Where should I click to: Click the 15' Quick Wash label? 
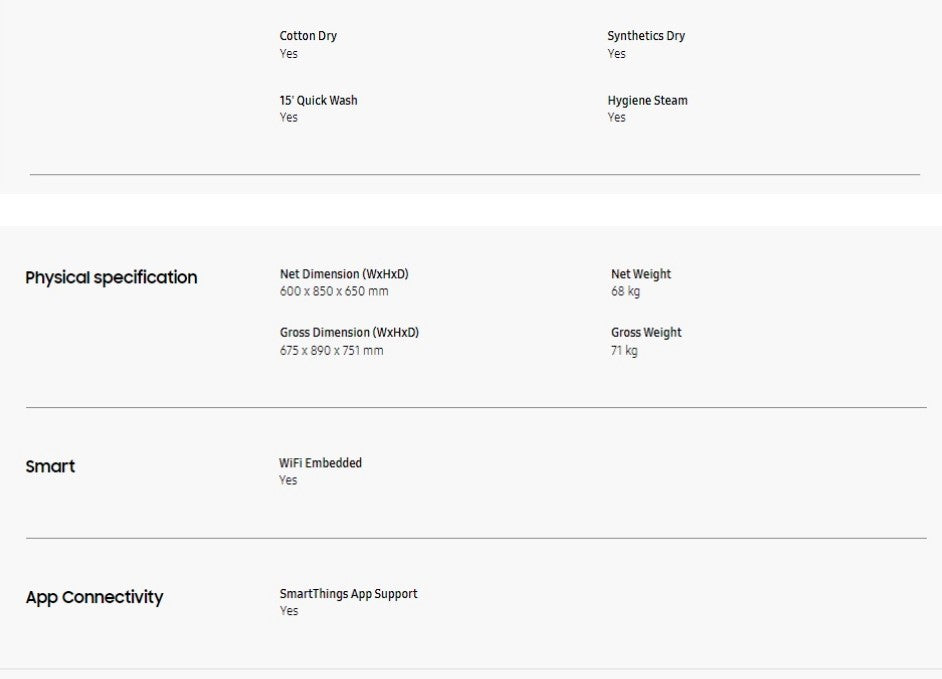pos(318,100)
